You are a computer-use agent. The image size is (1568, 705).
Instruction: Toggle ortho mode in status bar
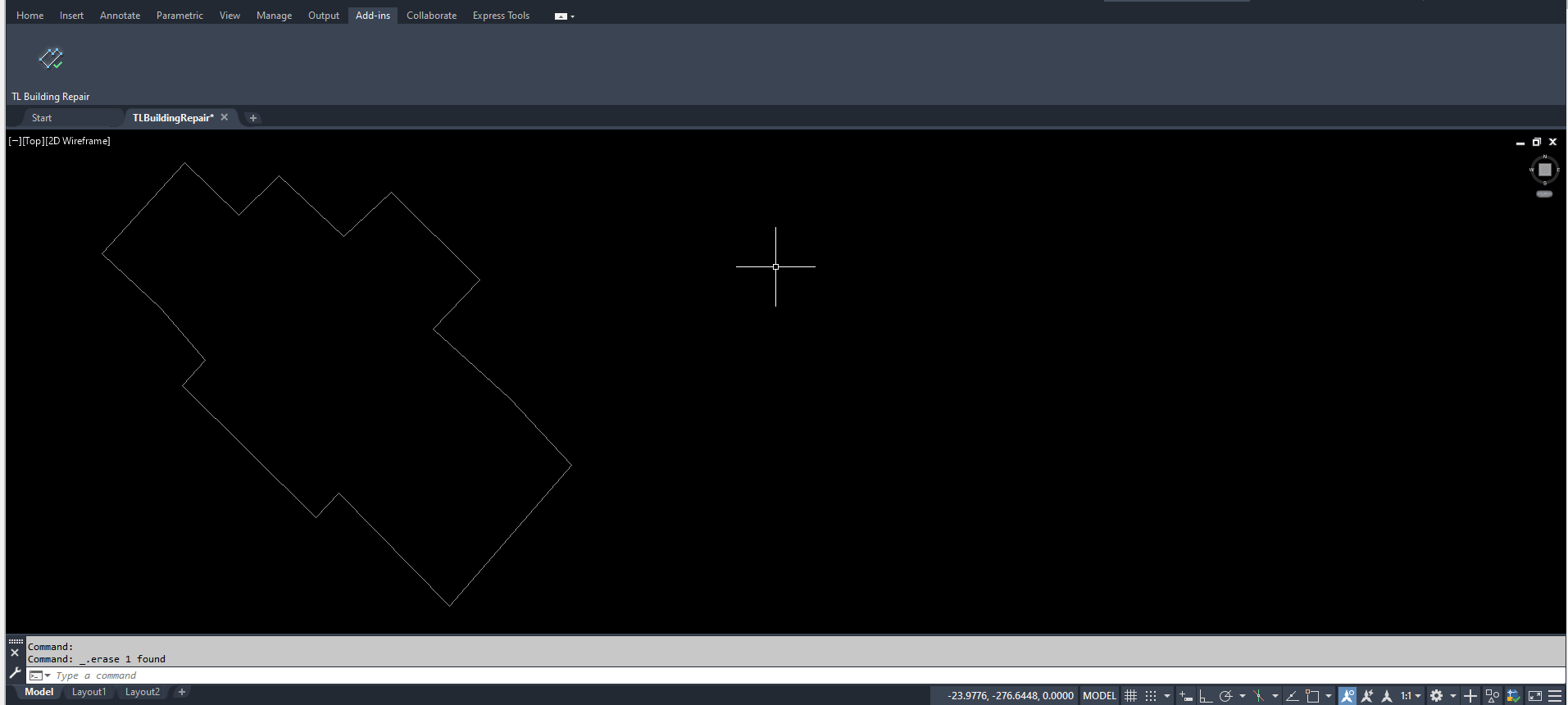click(x=1206, y=696)
